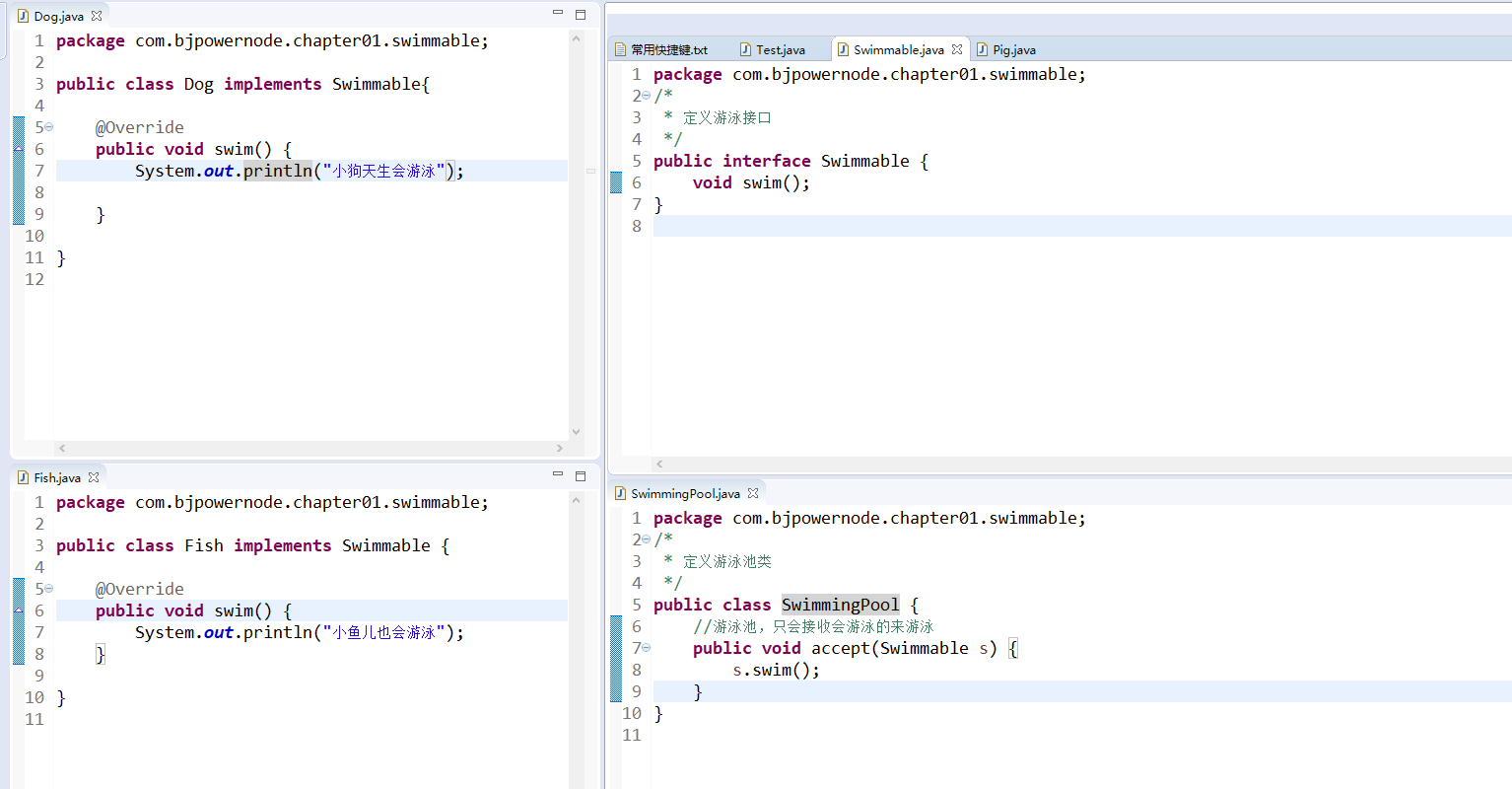Click the highlighted SwimmingPool class name

click(840, 605)
